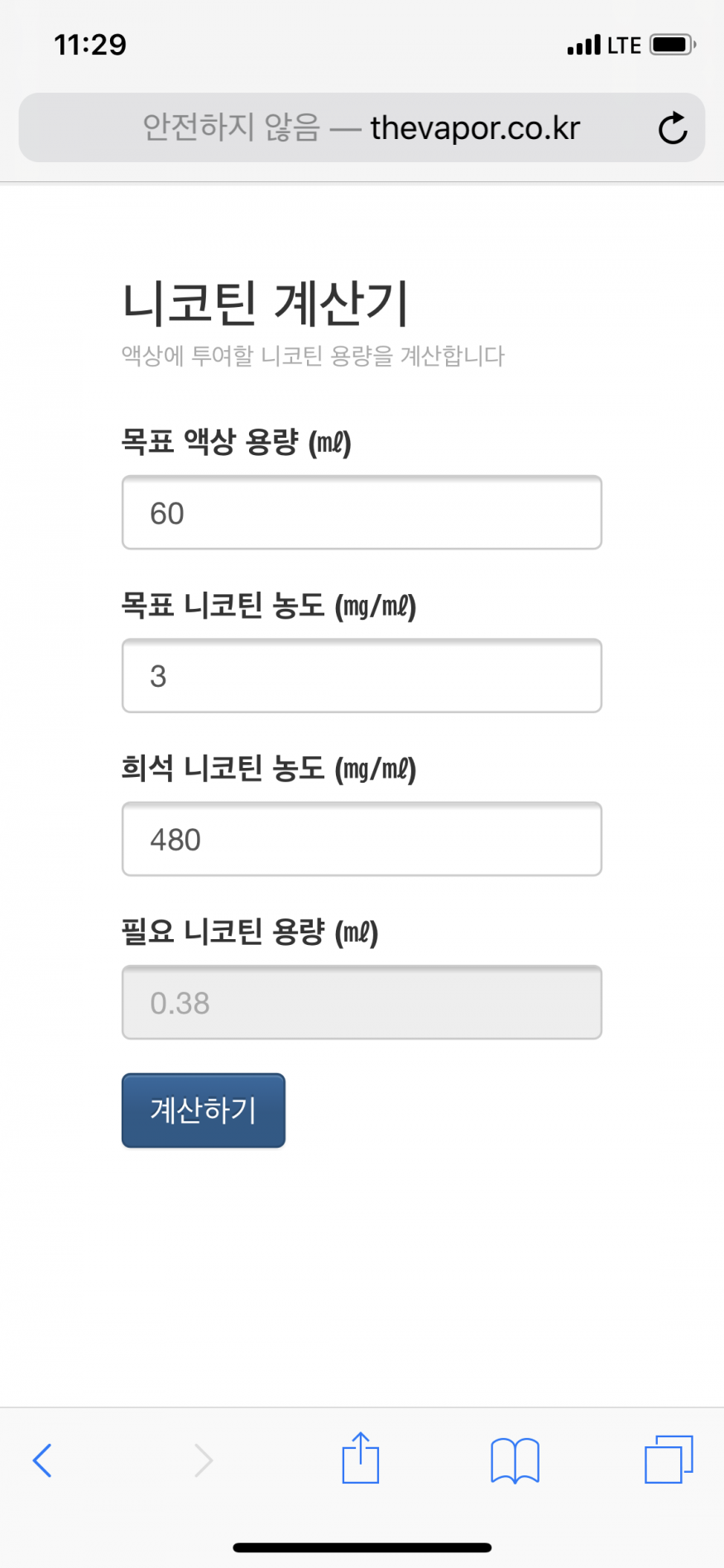The width and height of the screenshot is (724, 1568).
Task: Tap the cellular signal bars
Action: [x=584, y=45]
